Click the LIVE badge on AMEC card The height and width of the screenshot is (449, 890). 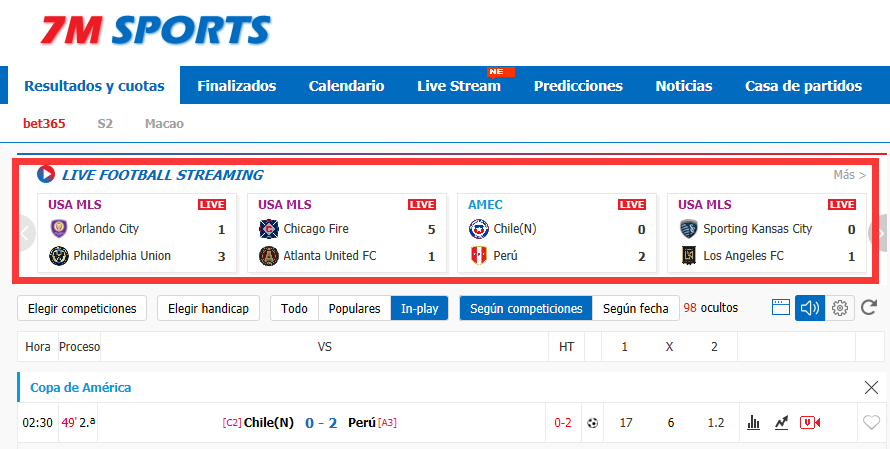pos(632,204)
